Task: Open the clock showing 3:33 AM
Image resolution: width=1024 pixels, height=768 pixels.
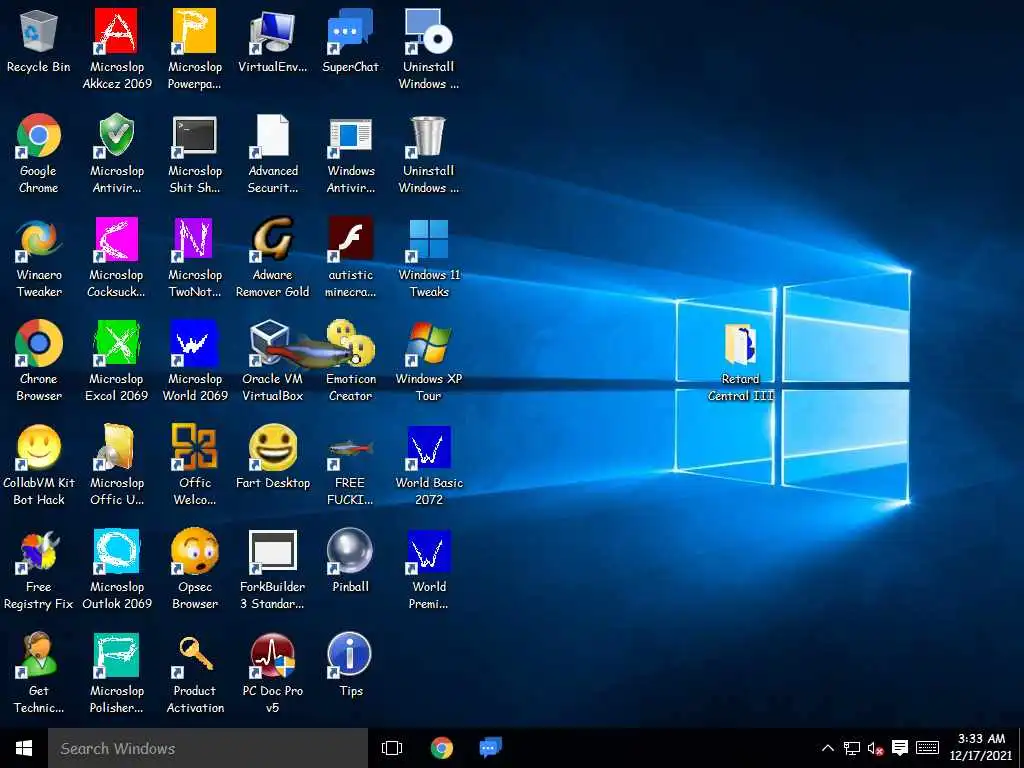Action: [x=980, y=748]
